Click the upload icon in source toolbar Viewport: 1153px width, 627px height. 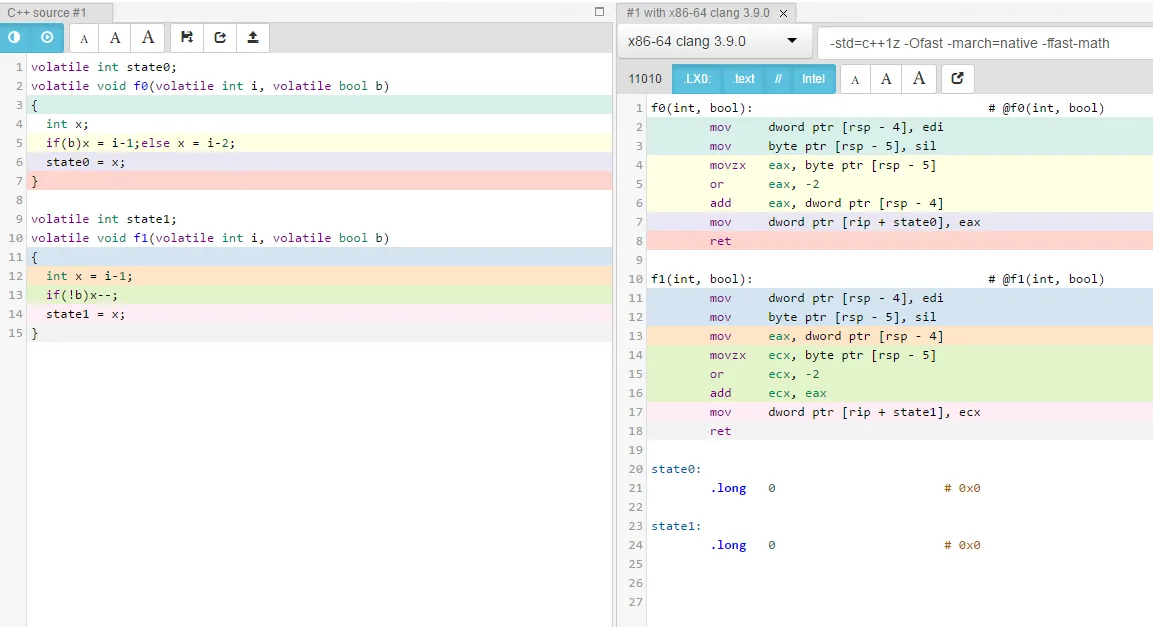coord(253,38)
